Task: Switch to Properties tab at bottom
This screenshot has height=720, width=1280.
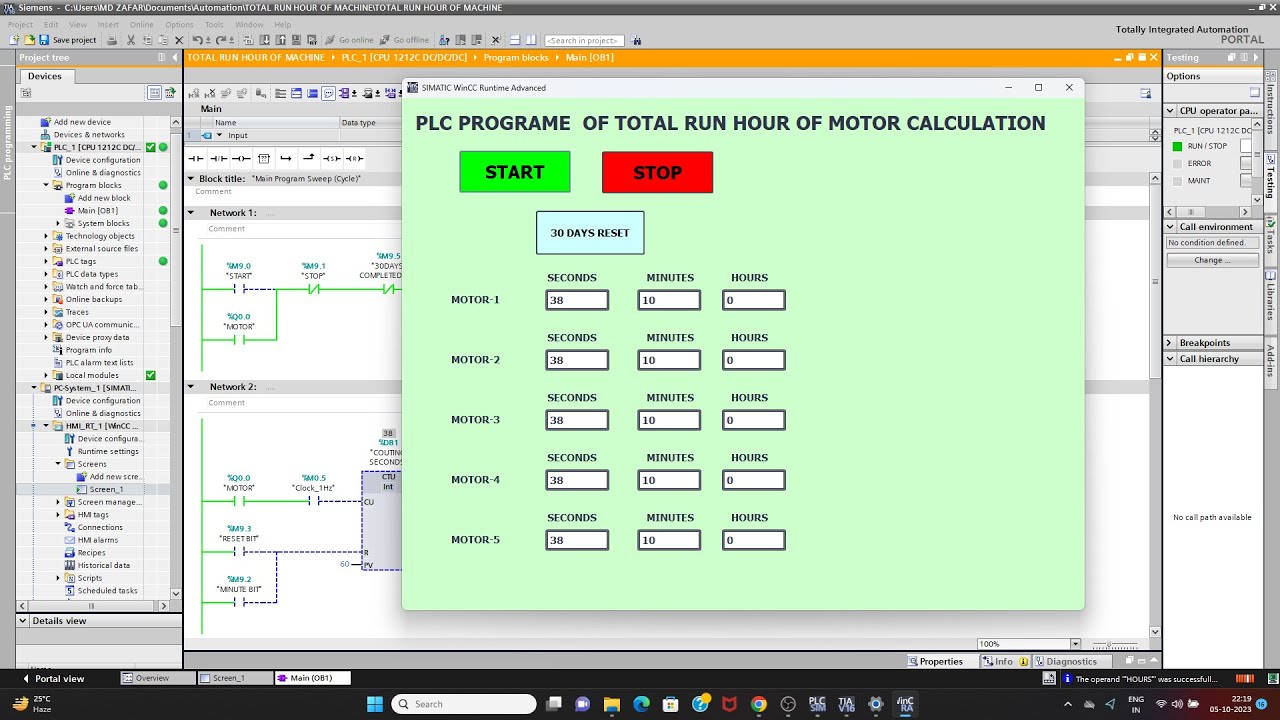Action: pos(934,661)
